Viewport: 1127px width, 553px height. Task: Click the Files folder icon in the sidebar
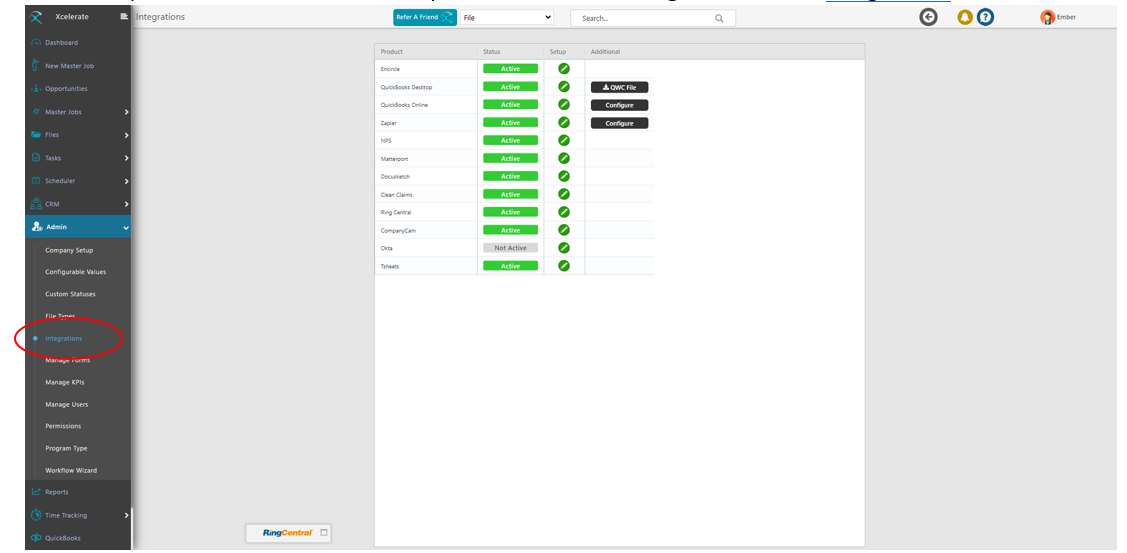pyautogui.click(x=36, y=134)
